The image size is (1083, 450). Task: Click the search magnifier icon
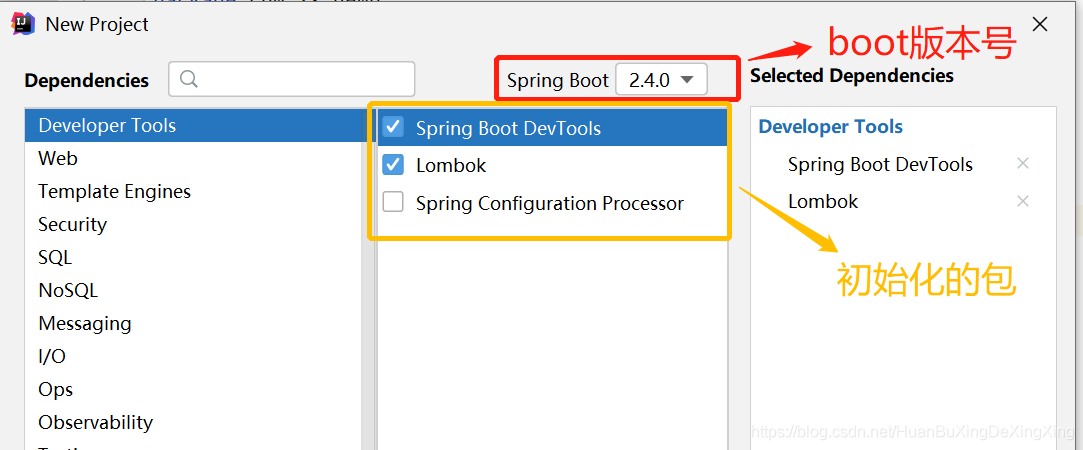(x=189, y=79)
